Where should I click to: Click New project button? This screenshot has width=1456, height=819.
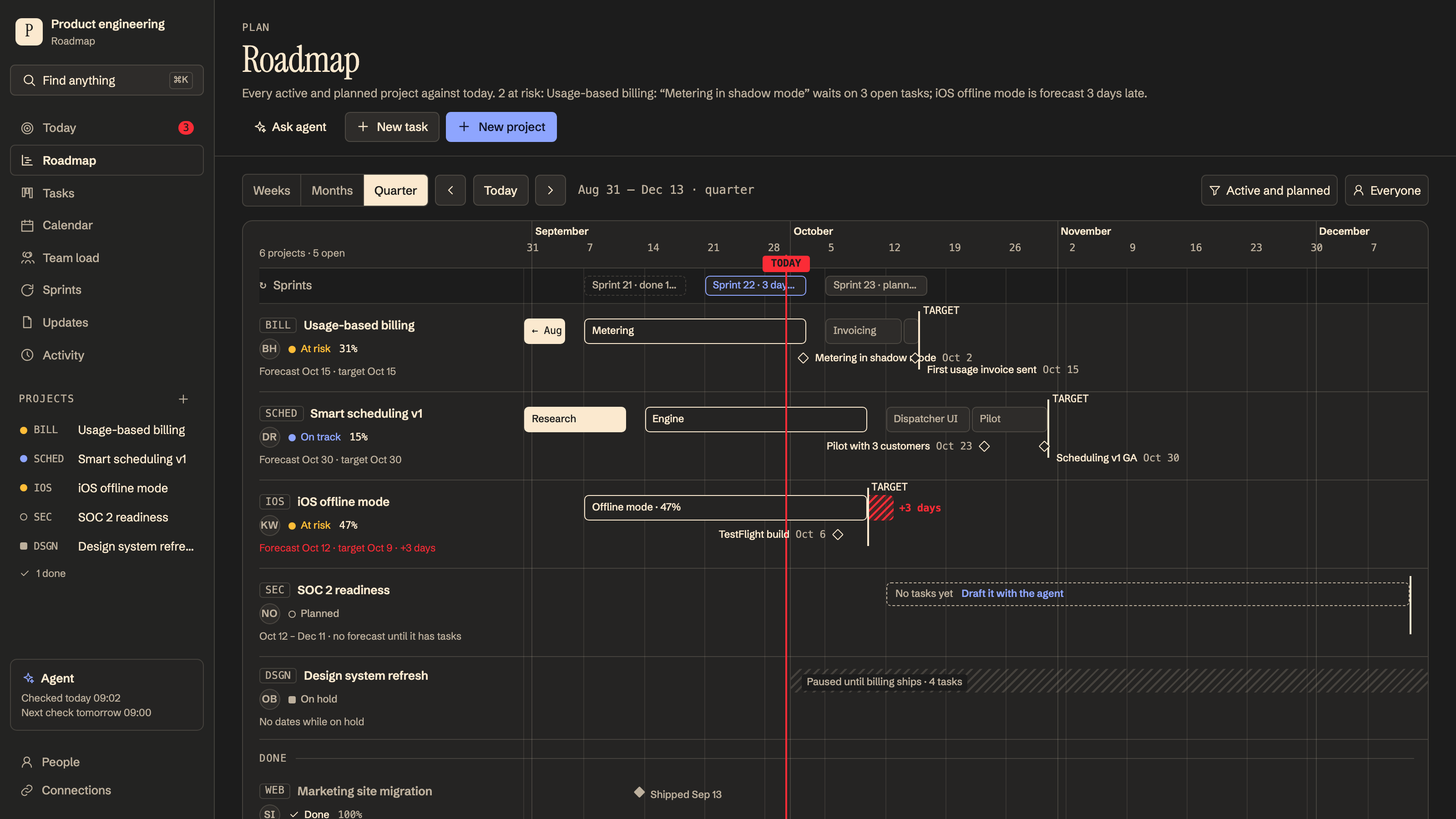coord(501,126)
